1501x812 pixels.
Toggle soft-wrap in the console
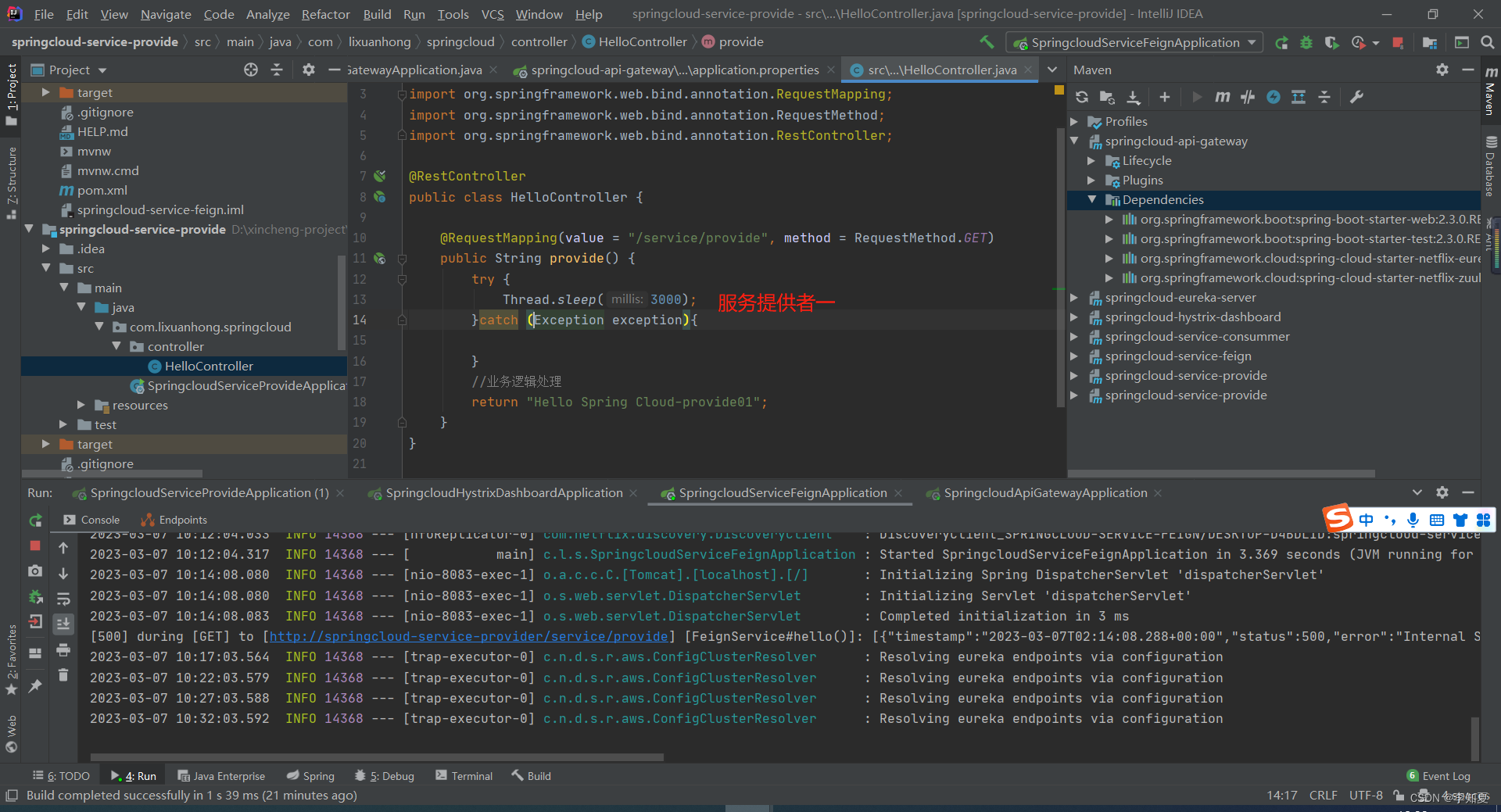click(63, 599)
